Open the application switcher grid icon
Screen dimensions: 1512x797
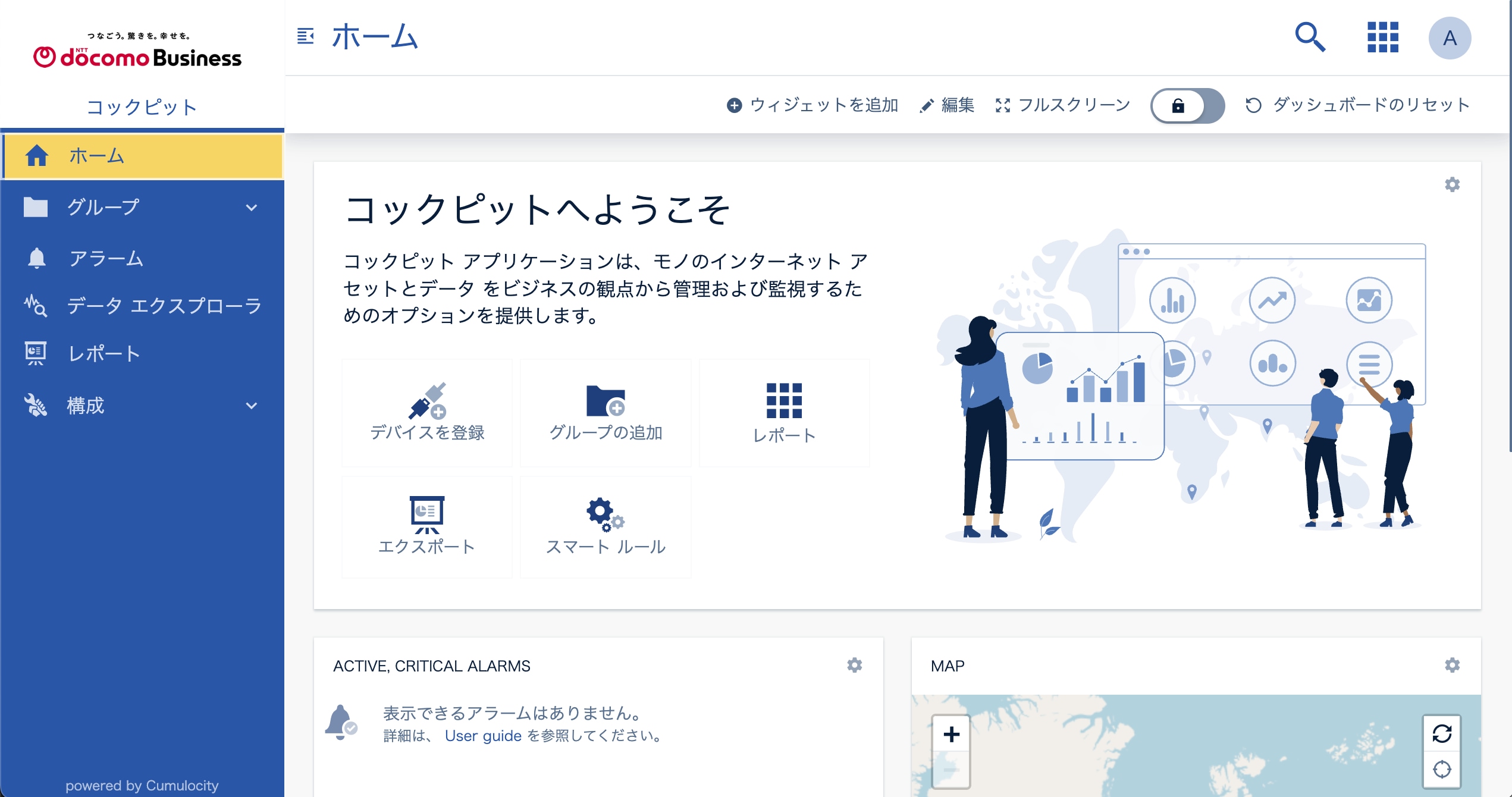pyautogui.click(x=1382, y=37)
